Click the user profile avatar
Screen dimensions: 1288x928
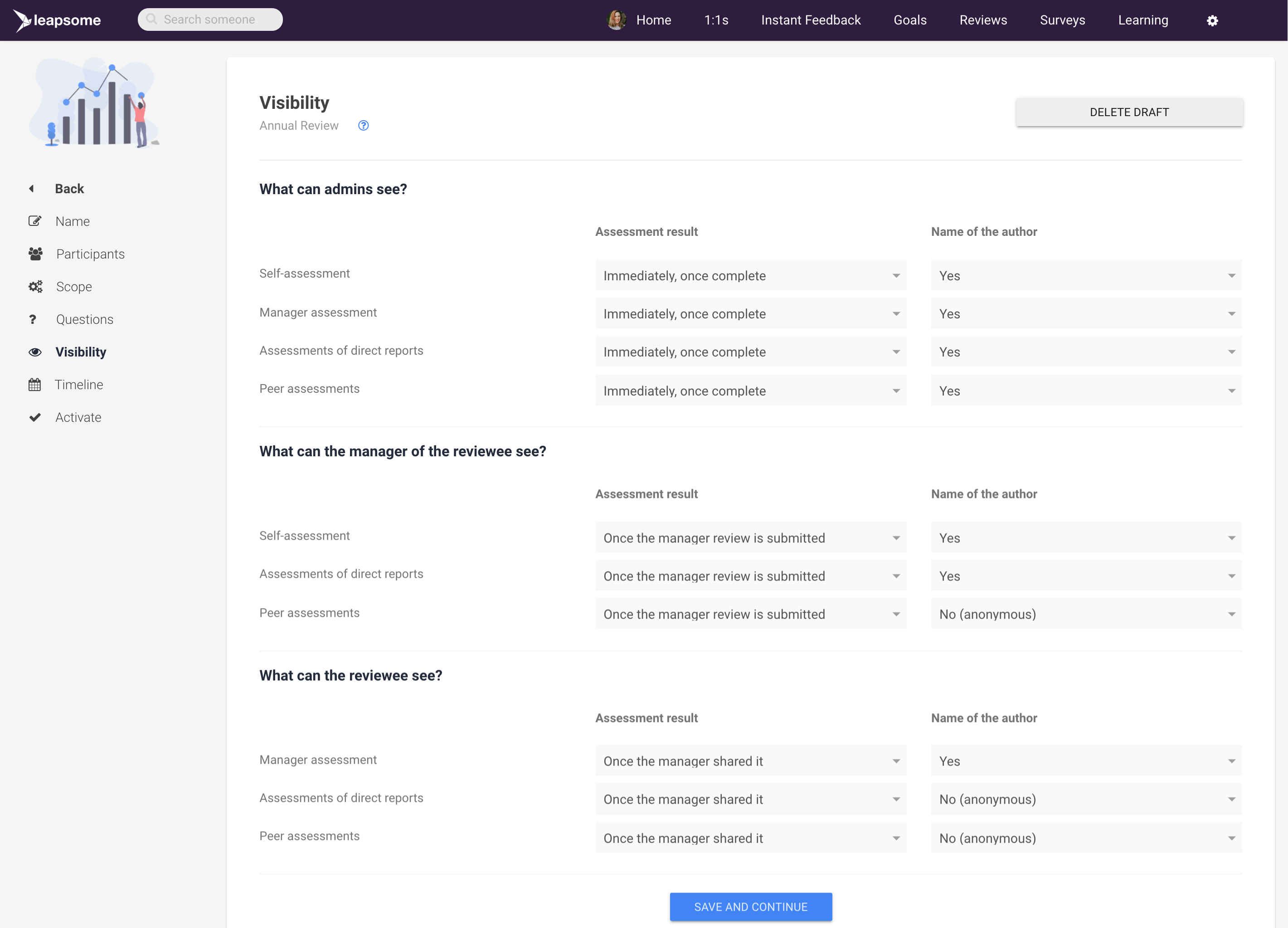pos(616,20)
